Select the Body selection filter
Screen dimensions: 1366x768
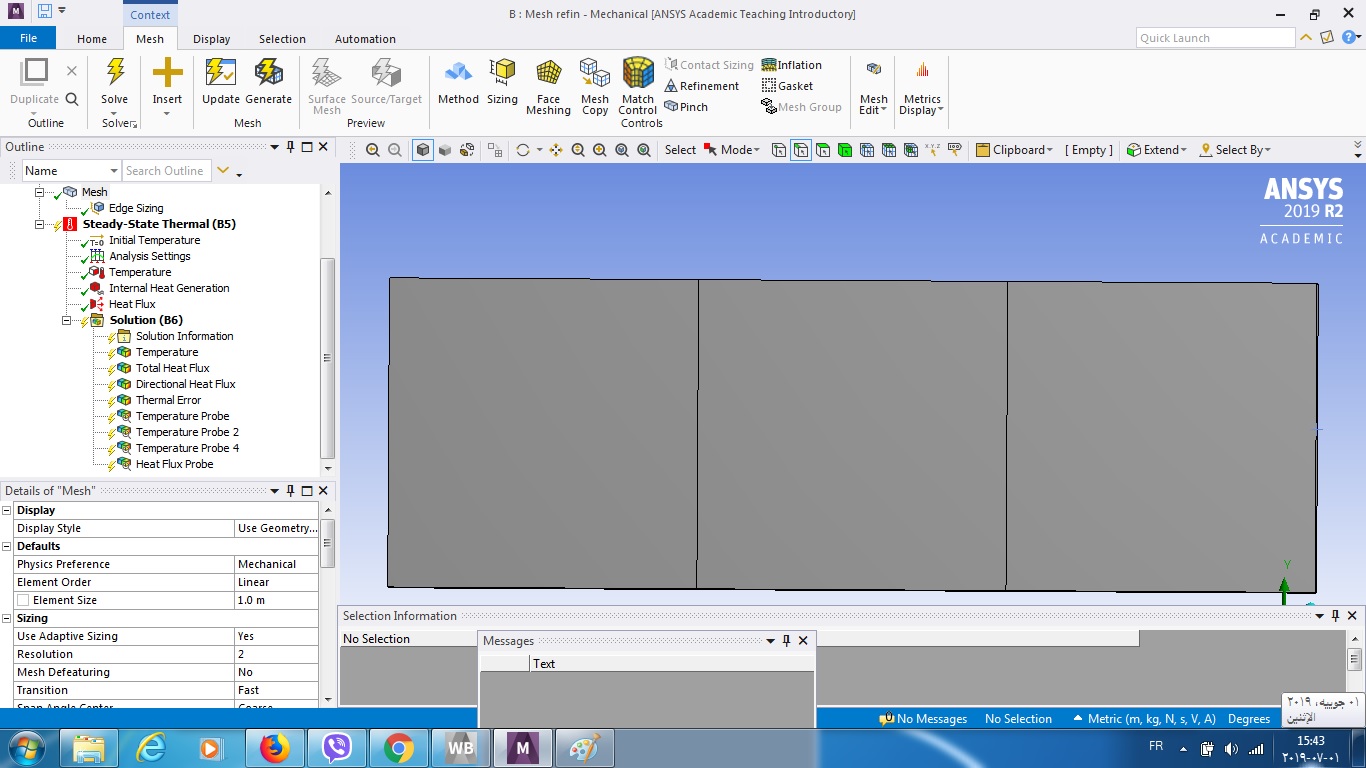coord(845,150)
